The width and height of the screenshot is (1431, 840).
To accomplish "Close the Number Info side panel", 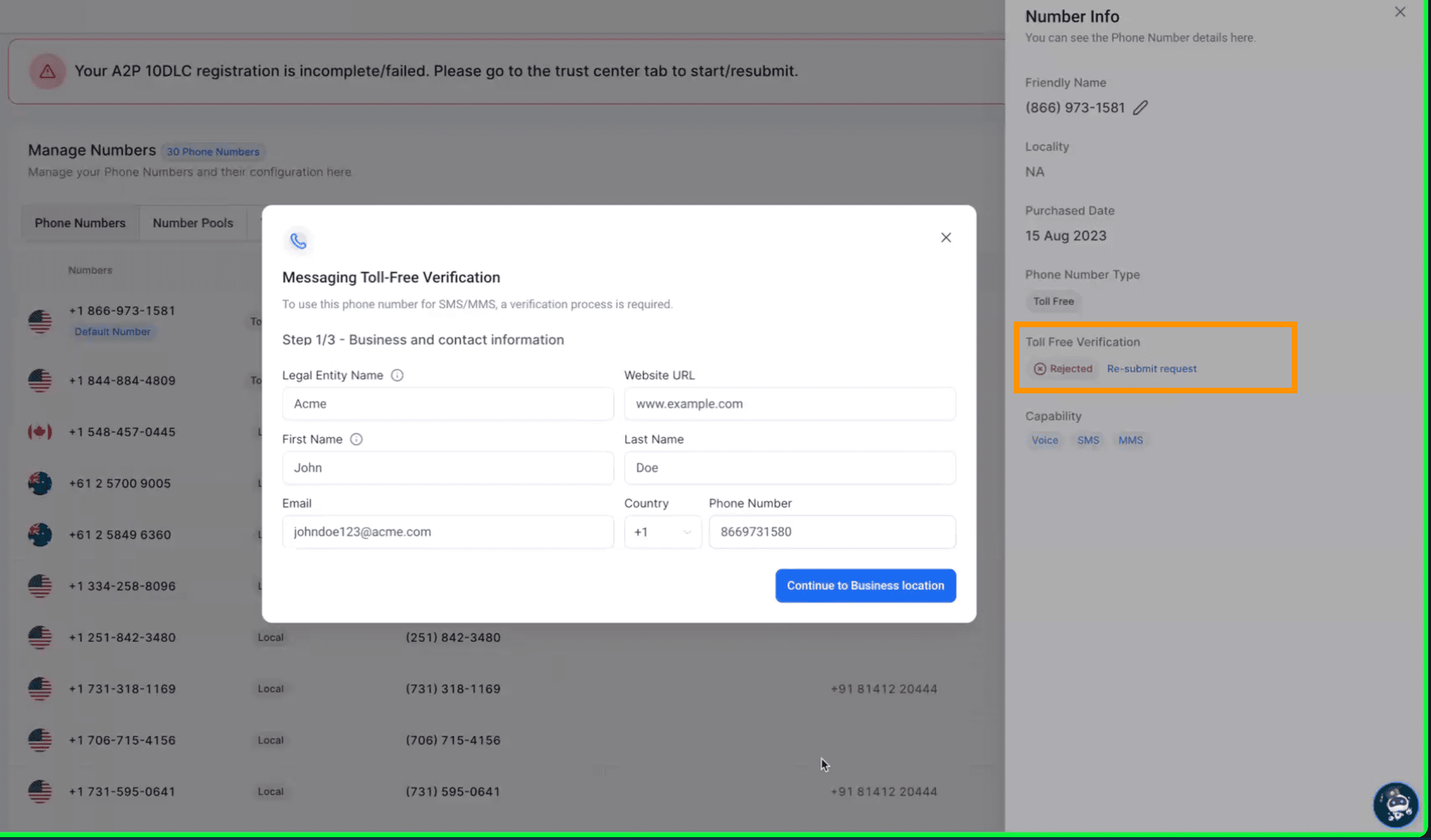I will 1400,12.
